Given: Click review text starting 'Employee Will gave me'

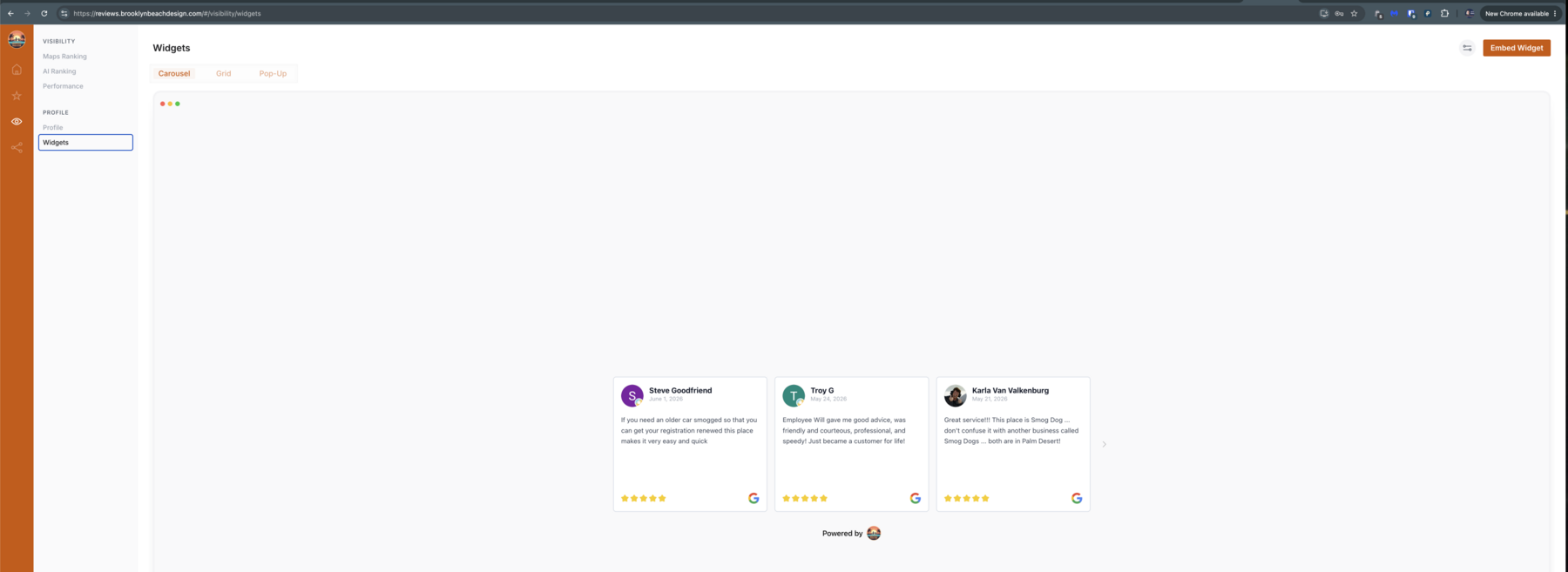Looking at the screenshot, I should pos(844,430).
